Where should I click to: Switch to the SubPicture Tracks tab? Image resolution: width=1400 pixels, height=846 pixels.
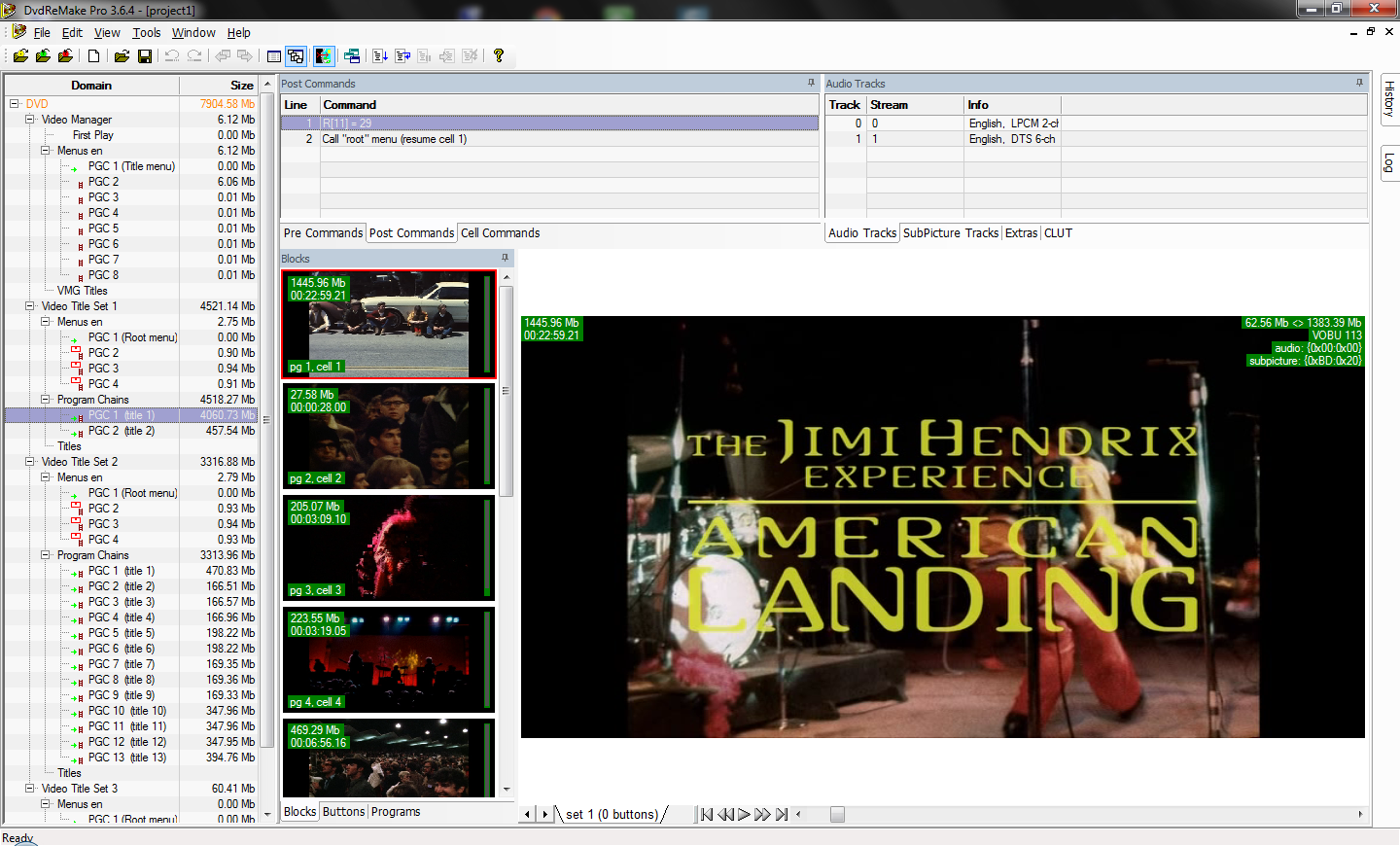point(950,233)
